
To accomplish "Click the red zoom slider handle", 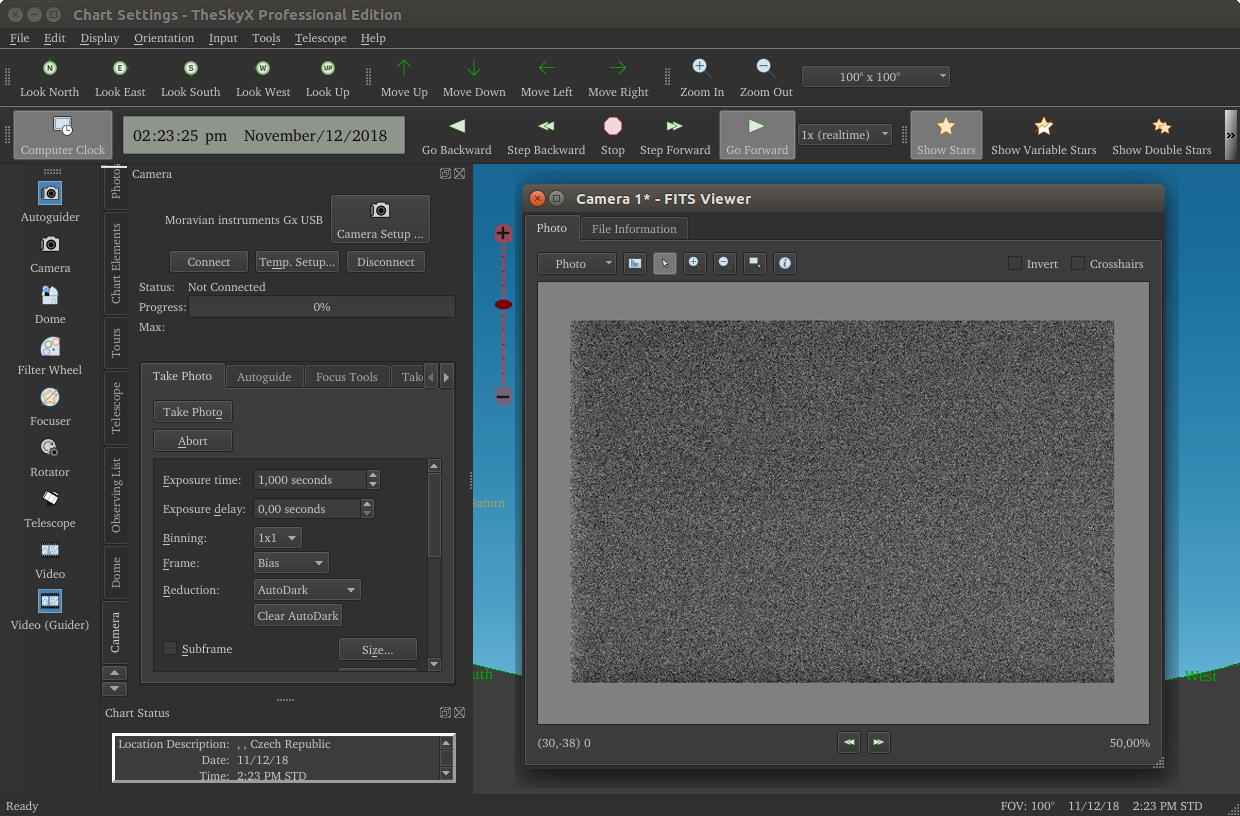I will coord(503,304).
